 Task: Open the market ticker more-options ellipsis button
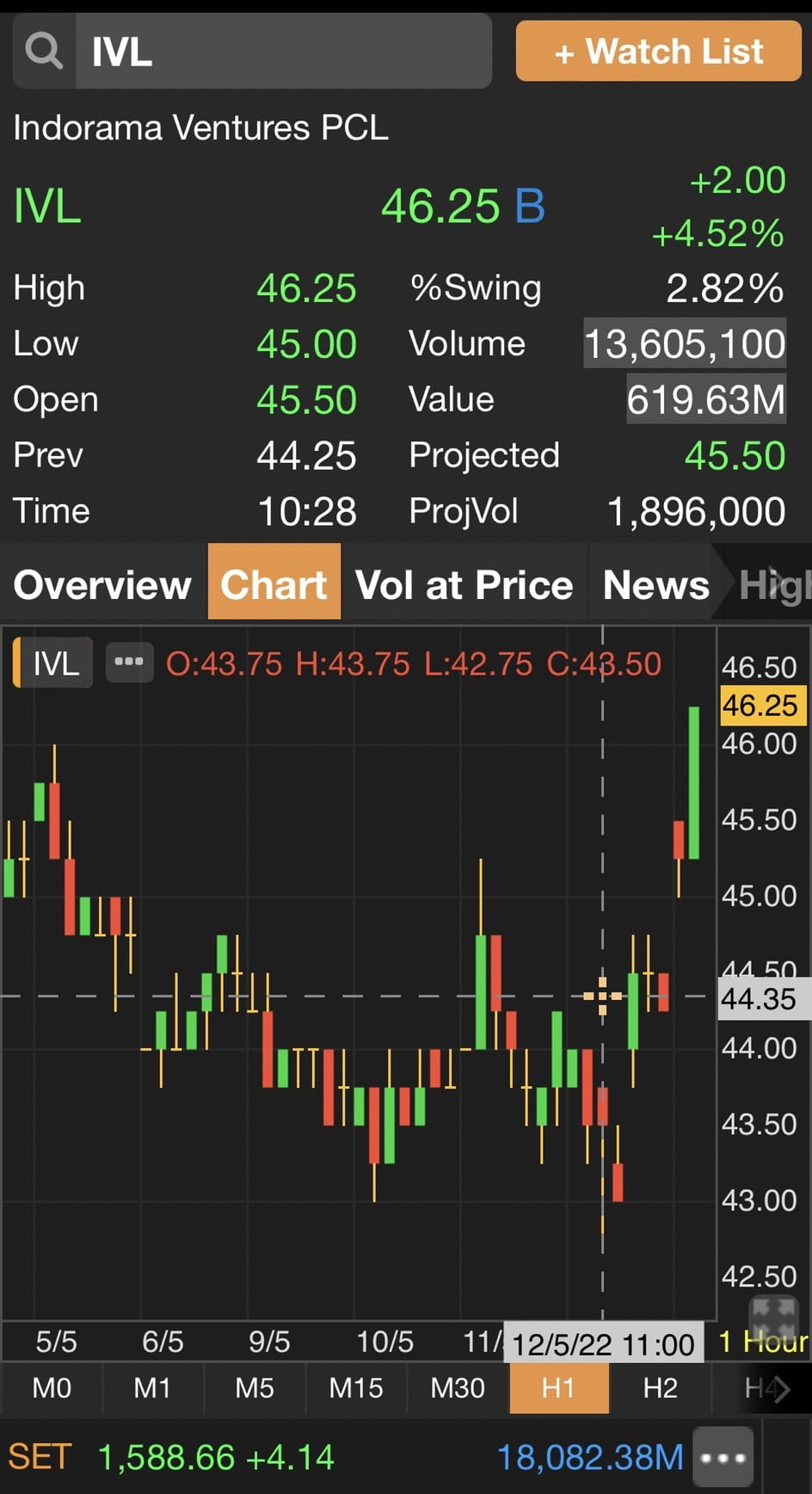tap(723, 1458)
